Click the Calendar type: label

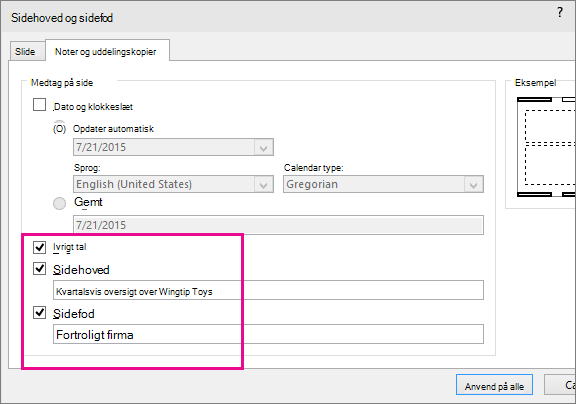(x=313, y=168)
